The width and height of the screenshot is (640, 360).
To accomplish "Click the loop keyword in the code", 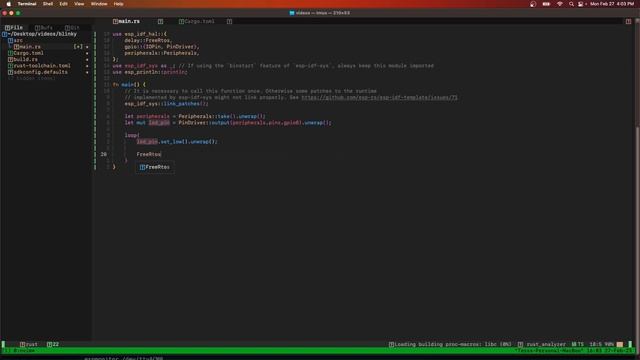I will (x=131, y=135).
